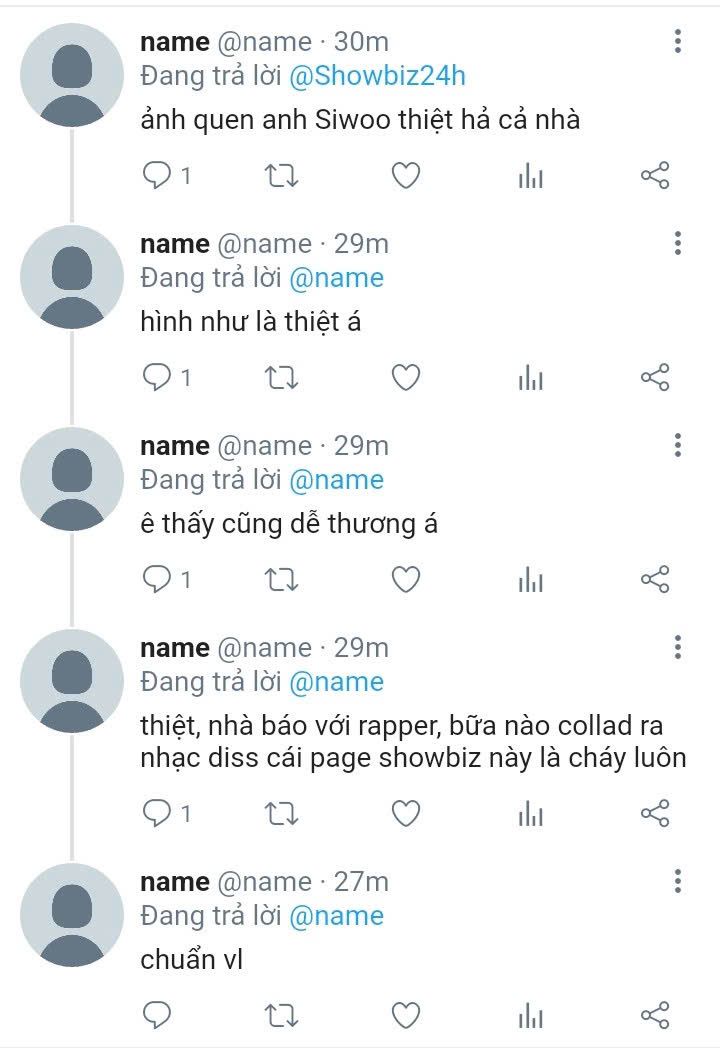Screen dimensions: 720x1048
Task: Open three-dot menu on 'nhà báo với rapper' tweet
Action: tap(678, 648)
